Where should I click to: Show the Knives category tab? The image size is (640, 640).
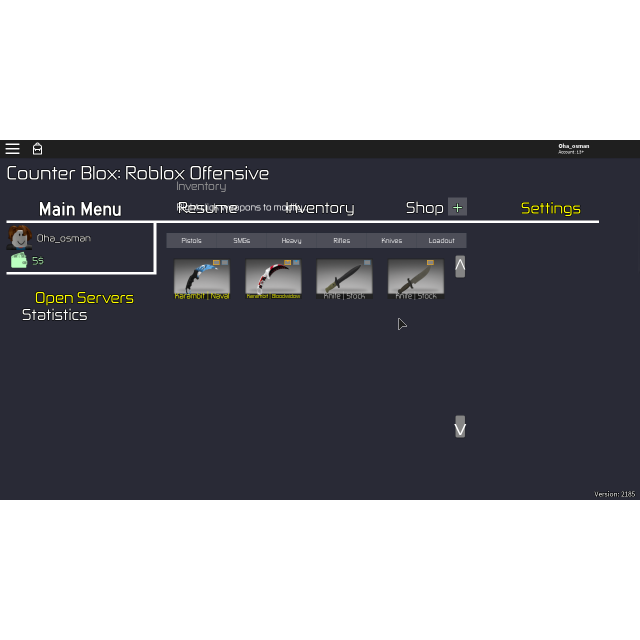coord(391,241)
